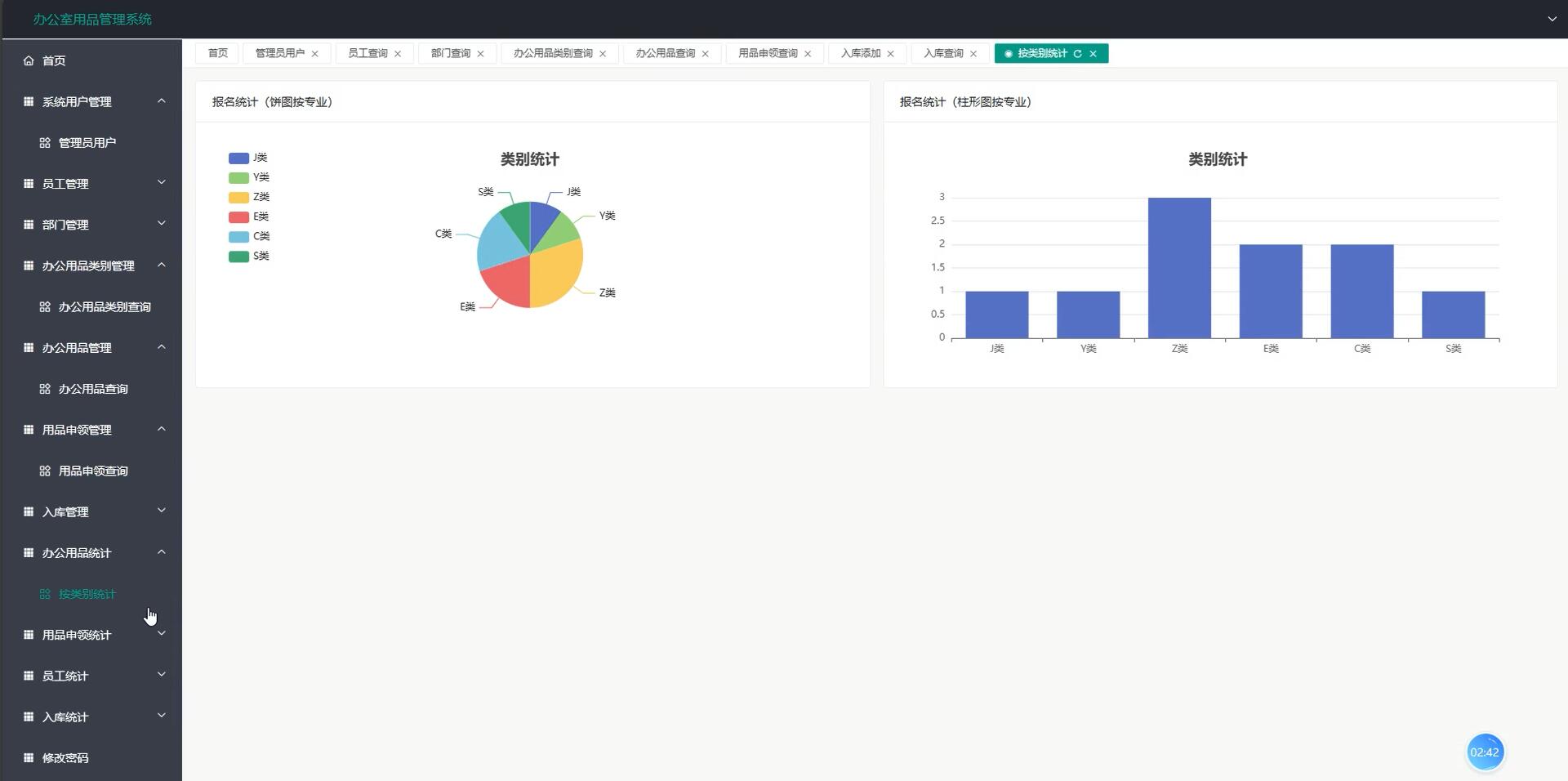Select the 管理员用户 grid icon in sidebar
The width and height of the screenshot is (1568, 781).
tap(45, 142)
